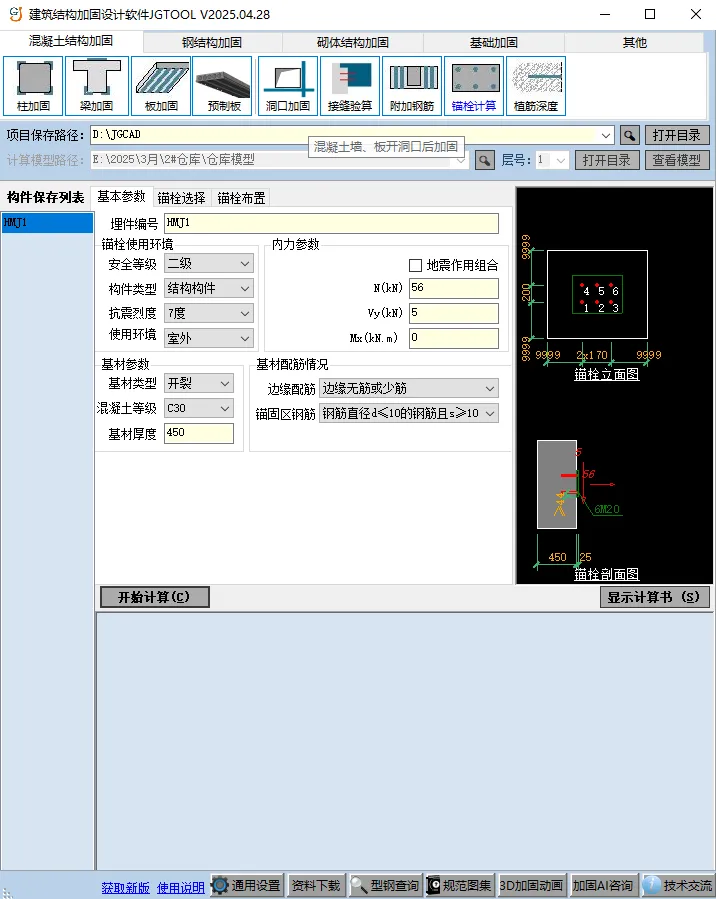Image resolution: width=716 pixels, height=899 pixels.
Task: Open the 梁加固 beam strengthening tool
Action: pyautogui.click(x=97, y=86)
